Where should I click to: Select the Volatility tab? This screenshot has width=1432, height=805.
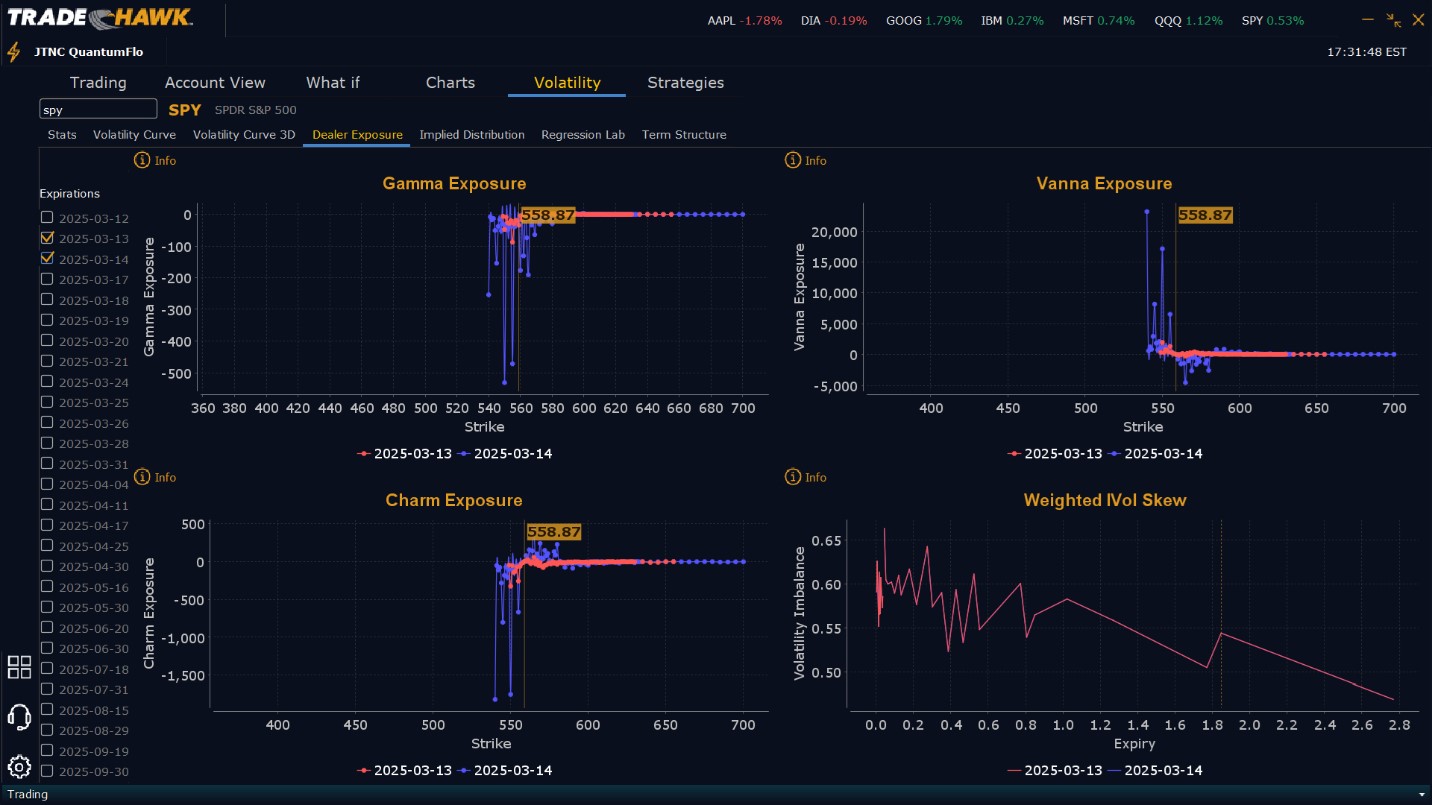click(x=567, y=82)
